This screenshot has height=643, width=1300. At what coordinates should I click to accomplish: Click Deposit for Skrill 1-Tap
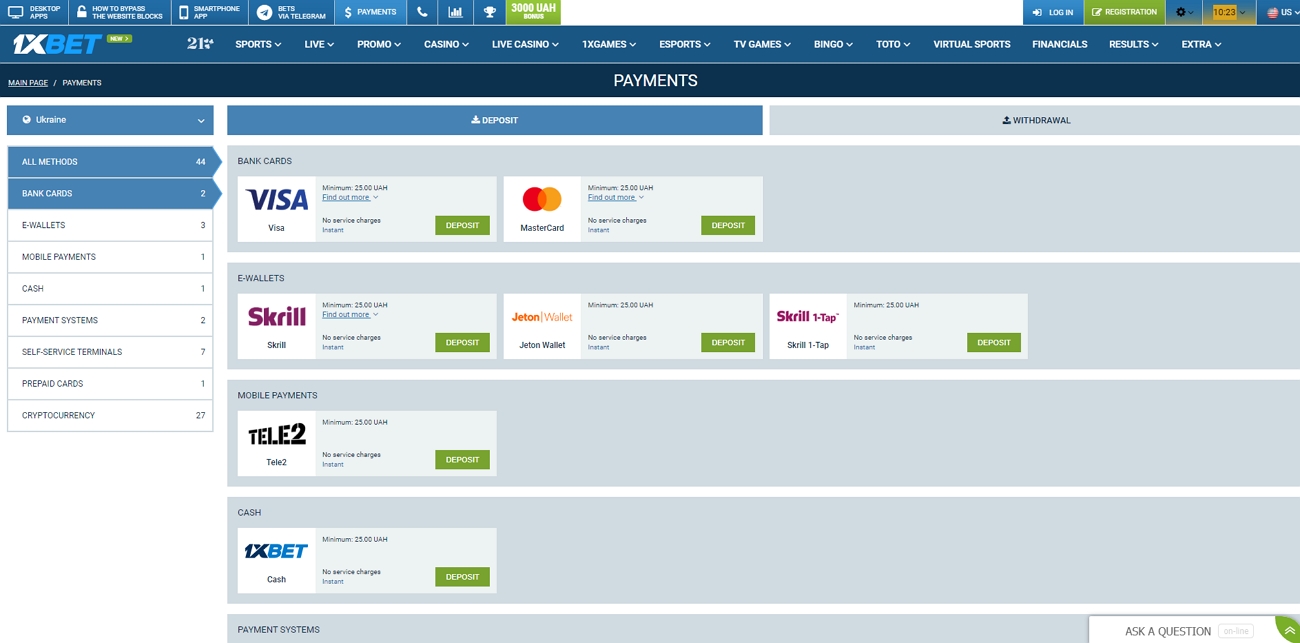click(994, 342)
